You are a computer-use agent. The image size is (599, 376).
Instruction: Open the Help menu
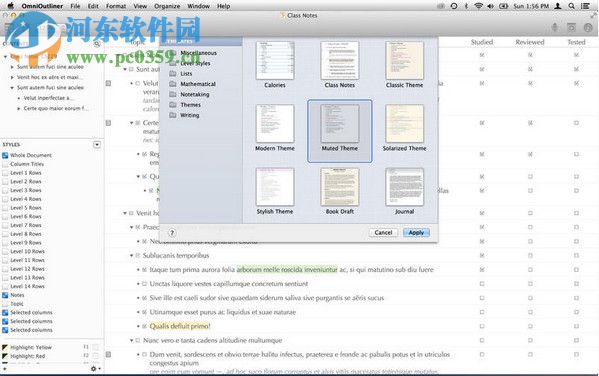(x=223, y=6)
